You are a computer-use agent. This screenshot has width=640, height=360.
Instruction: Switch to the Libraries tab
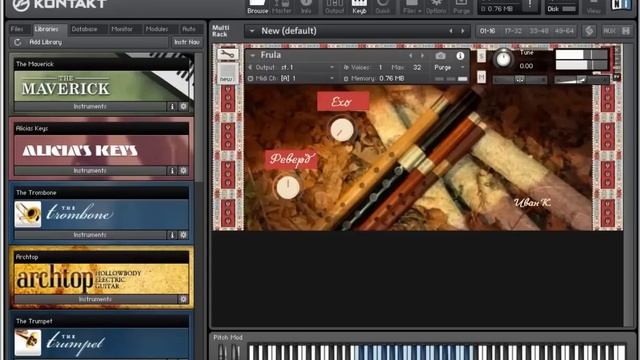tap(46, 29)
